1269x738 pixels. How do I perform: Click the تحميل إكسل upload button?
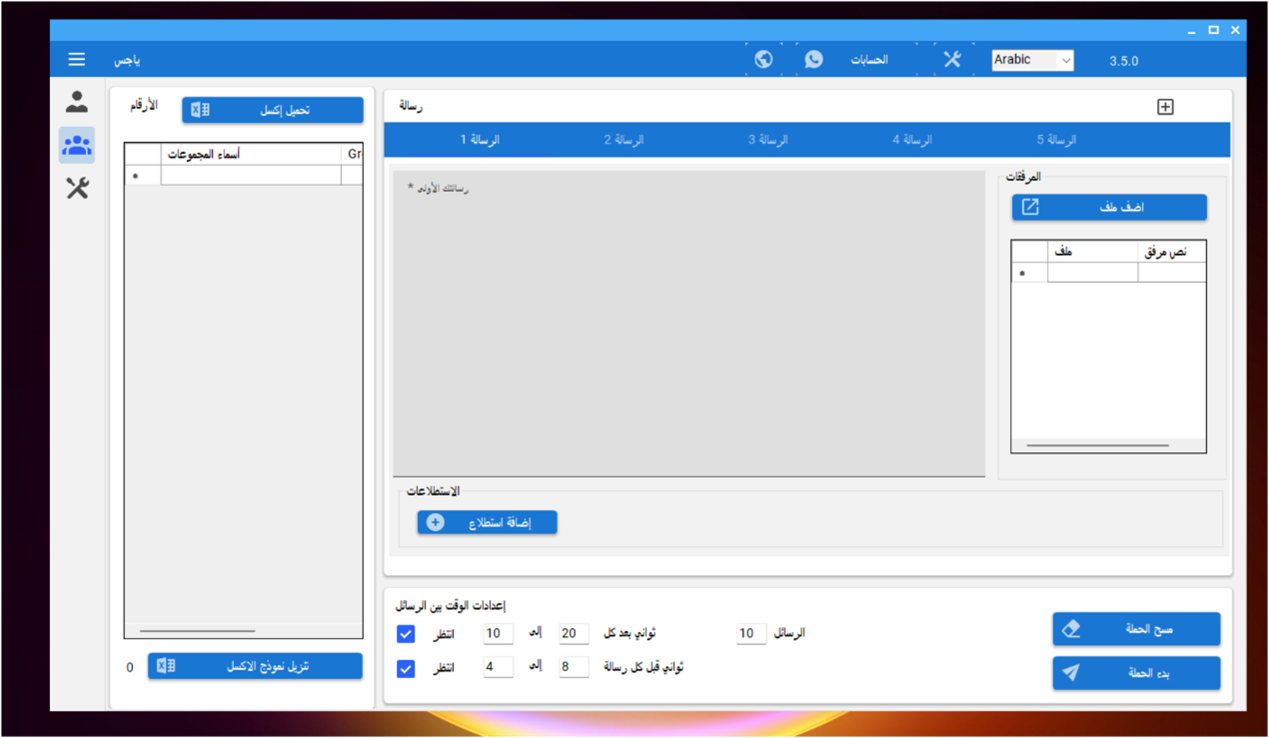pyautogui.click(x=273, y=110)
